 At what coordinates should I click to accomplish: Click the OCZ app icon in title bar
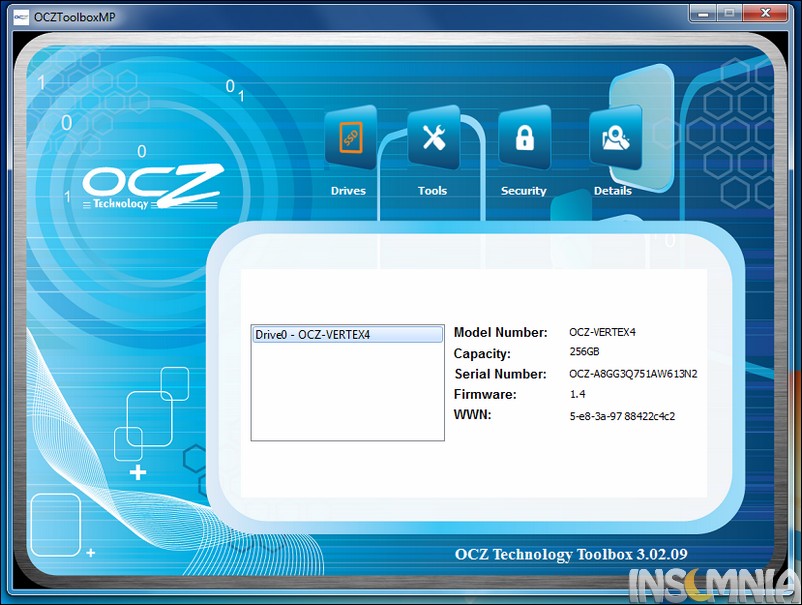click(21, 17)
